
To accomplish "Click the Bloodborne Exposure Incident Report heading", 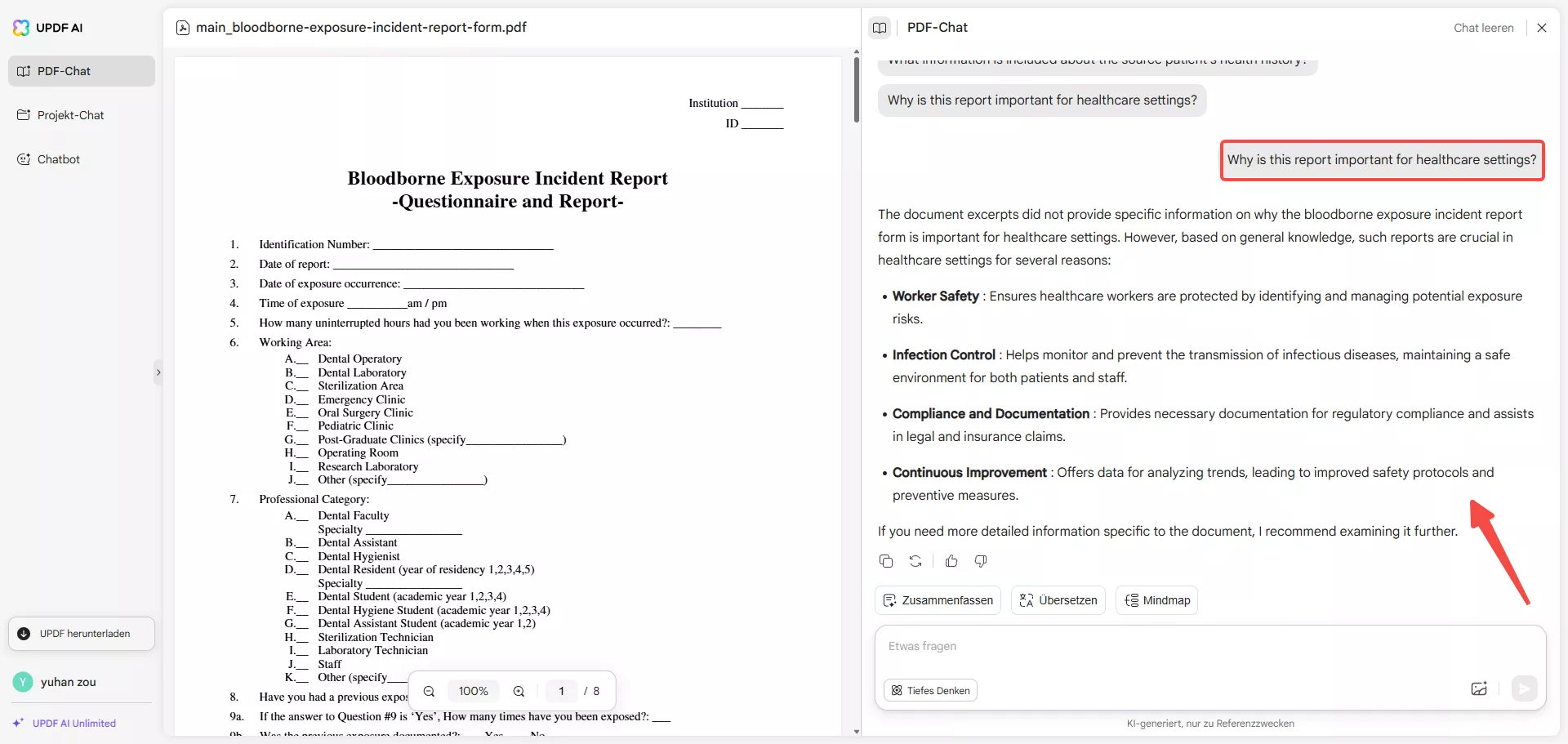I will (x=507, y=179).
